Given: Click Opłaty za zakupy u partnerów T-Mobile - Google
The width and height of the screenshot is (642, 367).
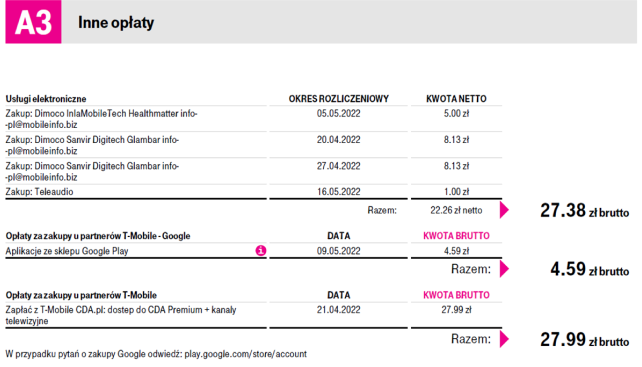Looking at the screenshot, I should coord(98,236).
